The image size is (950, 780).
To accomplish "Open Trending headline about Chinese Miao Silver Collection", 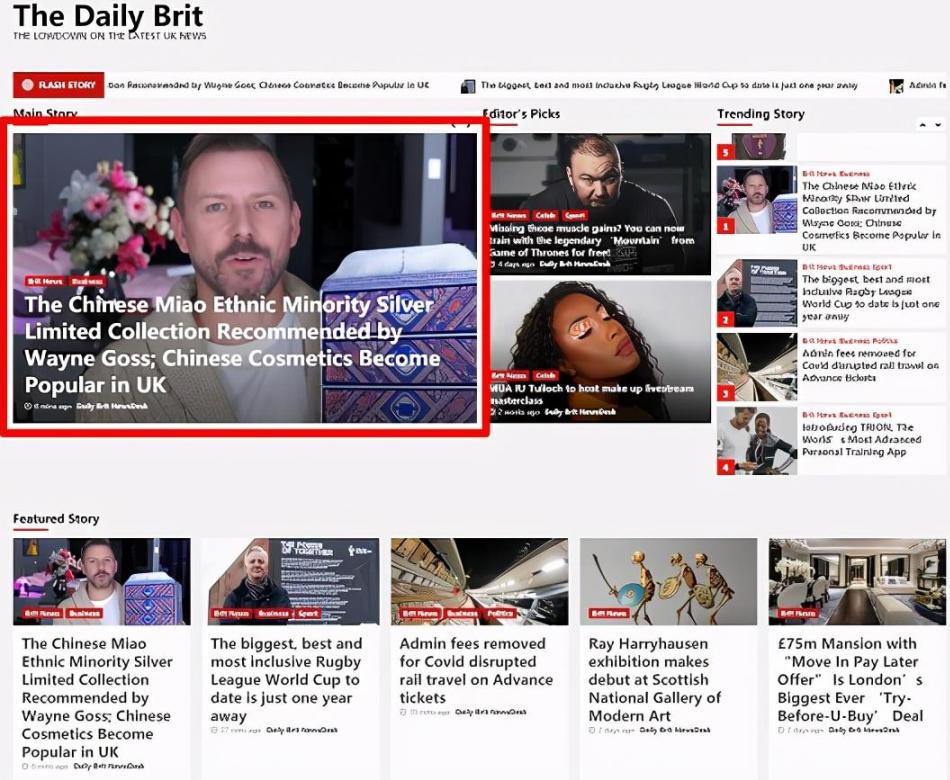I will [x=871, y=216].
